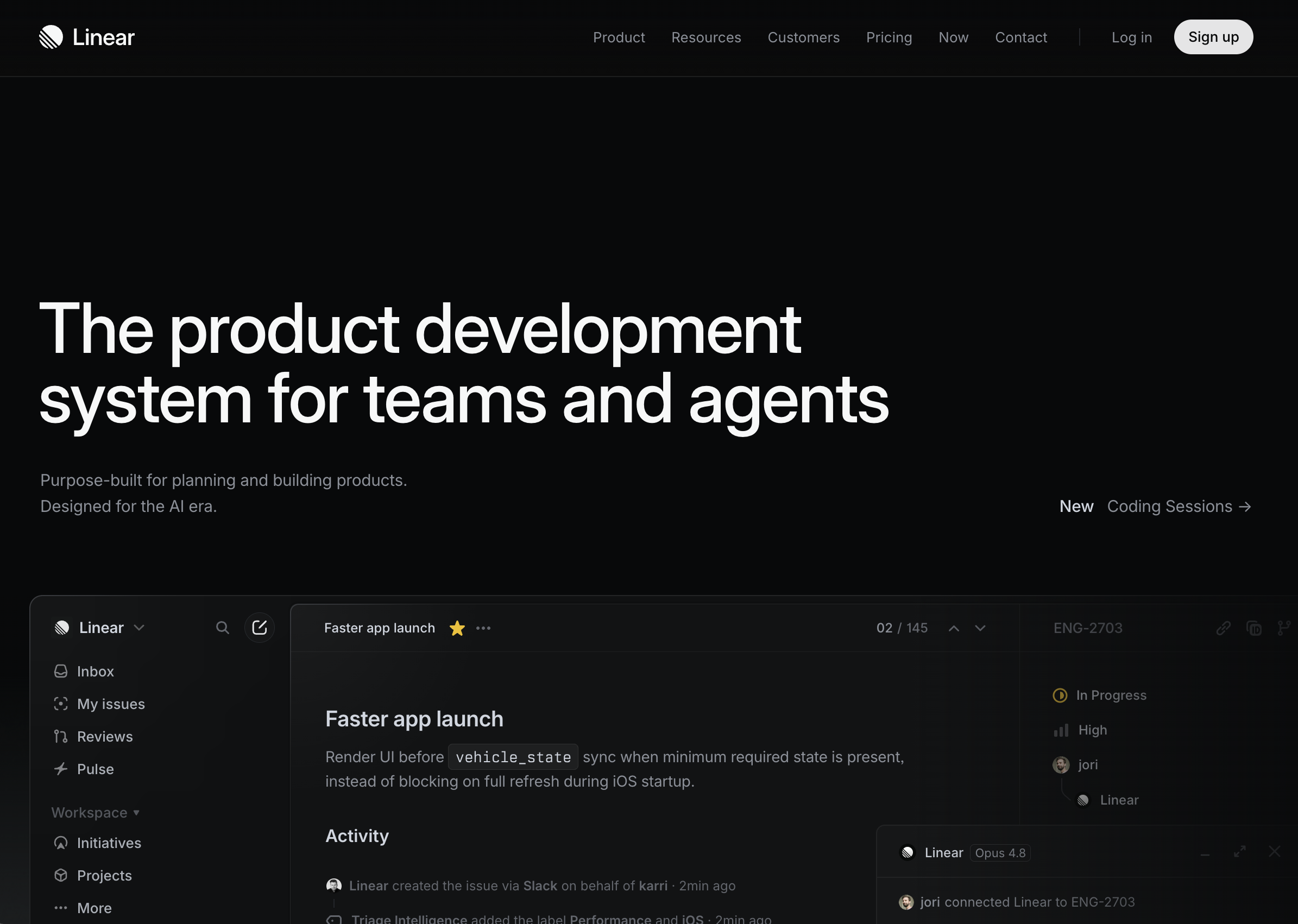Image resolution: width=1298 pixels, height=924 pixels.
Task: Click the Activity heading
Action: pyautogui.click(x=357, y=836)
